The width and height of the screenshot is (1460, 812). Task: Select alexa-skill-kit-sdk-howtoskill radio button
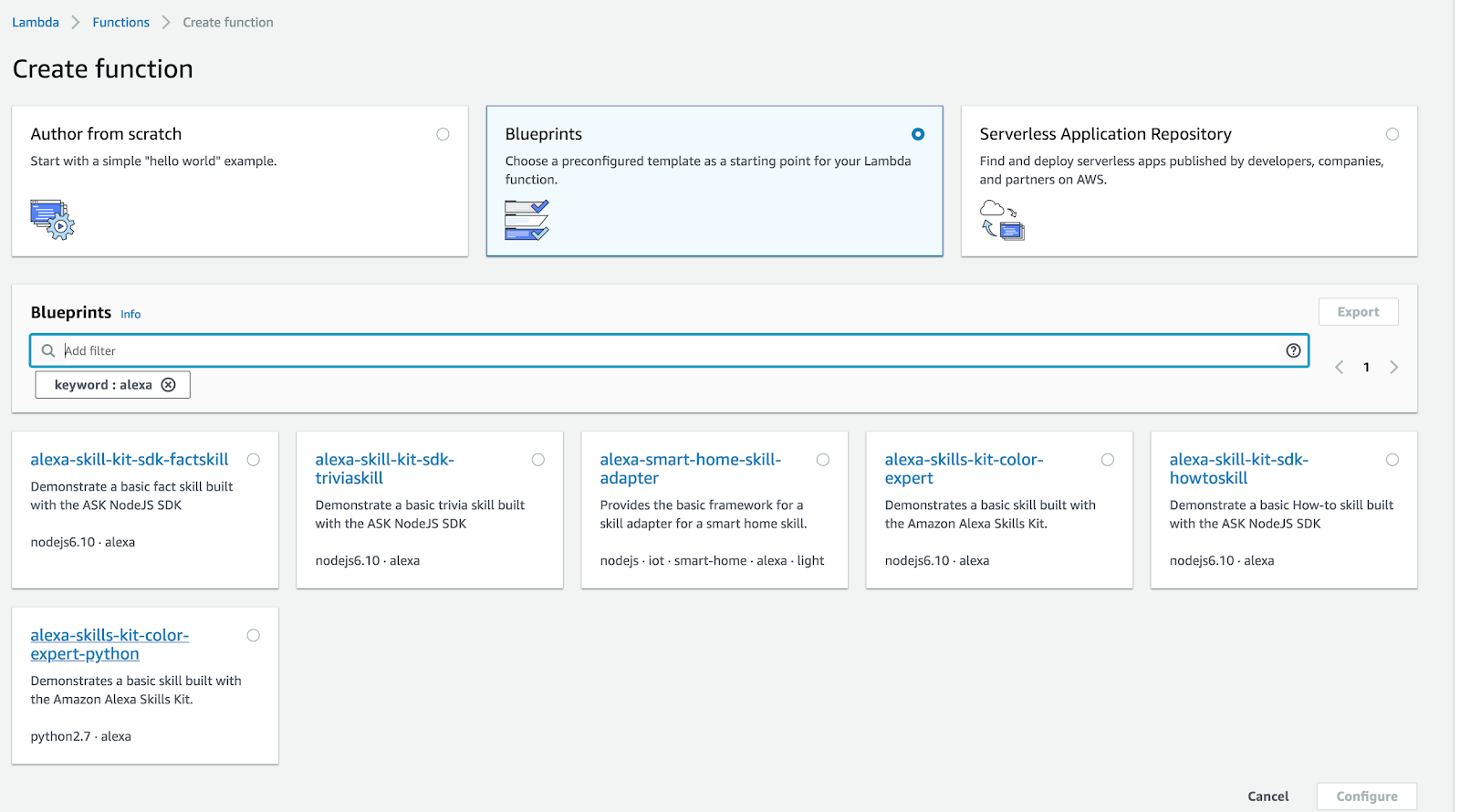point(1392,460)
